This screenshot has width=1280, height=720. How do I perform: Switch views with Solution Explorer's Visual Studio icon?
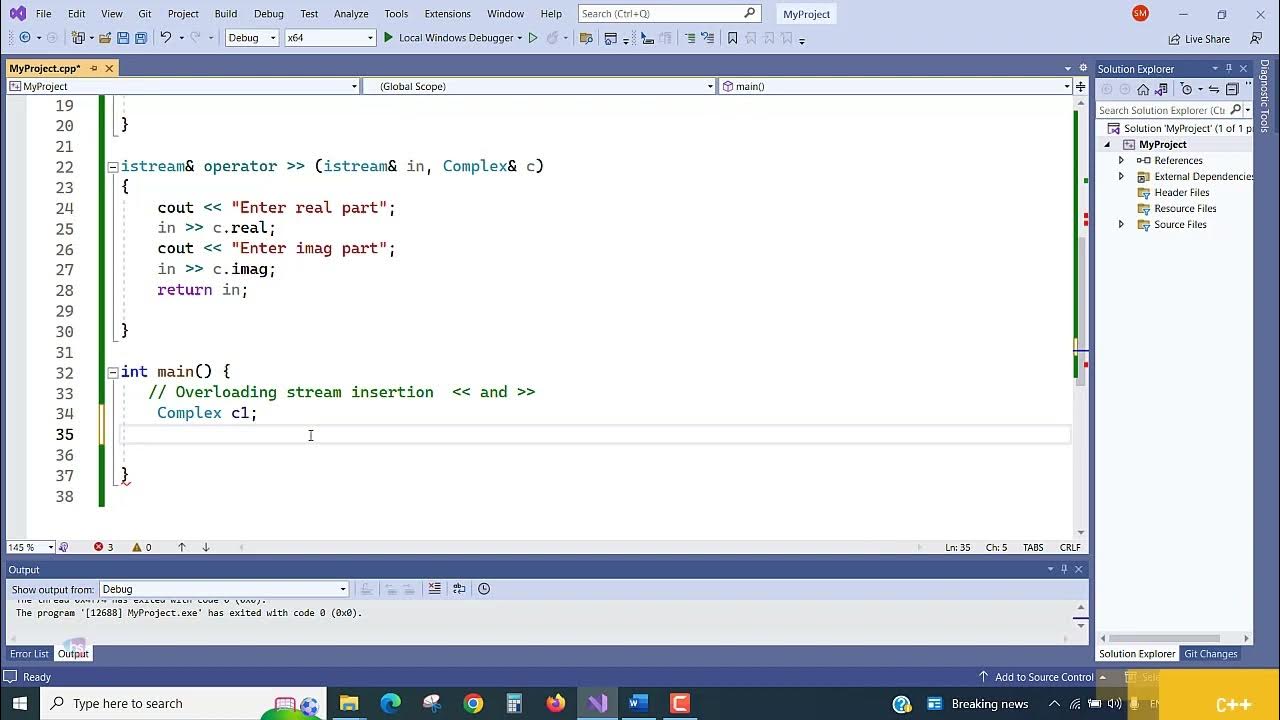[x=1162, y=89]
